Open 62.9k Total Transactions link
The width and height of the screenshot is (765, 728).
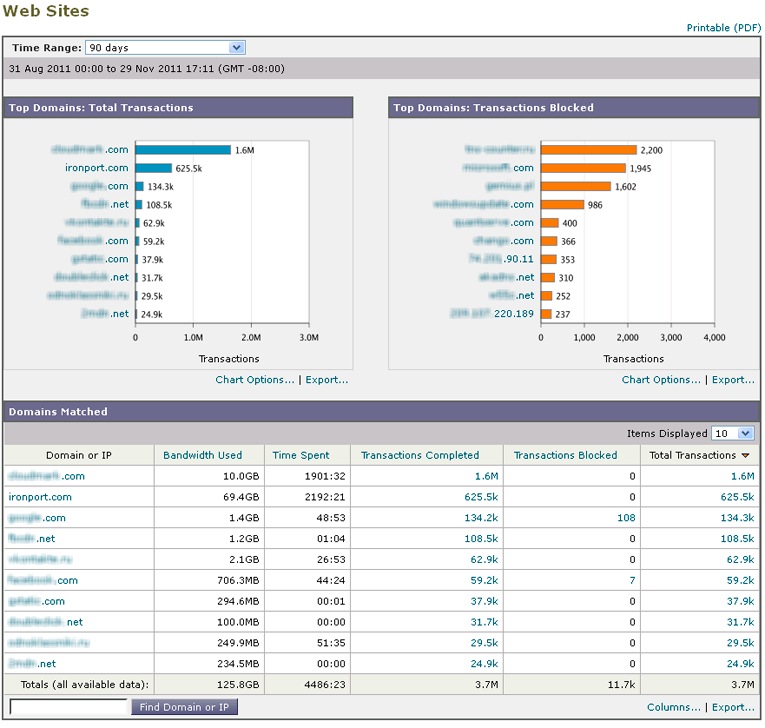click(x=740, y=560)
